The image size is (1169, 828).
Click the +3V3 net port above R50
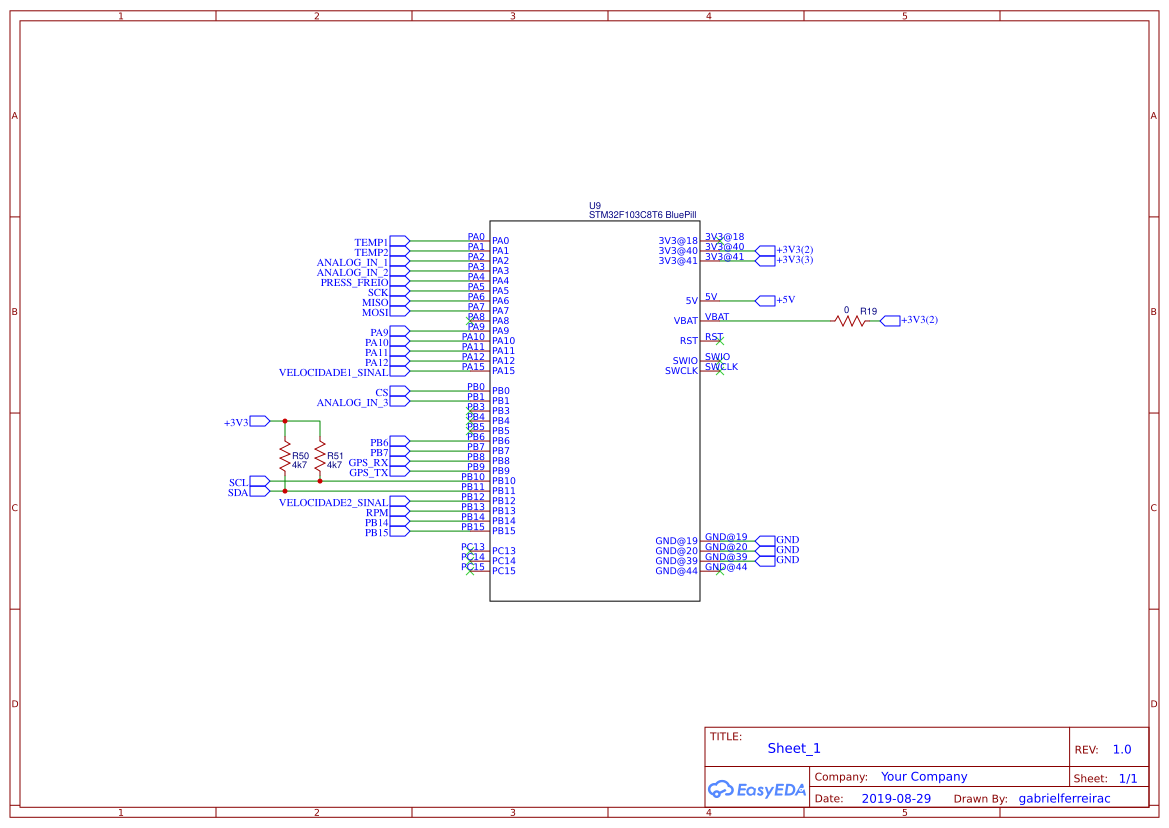(259, 421)
